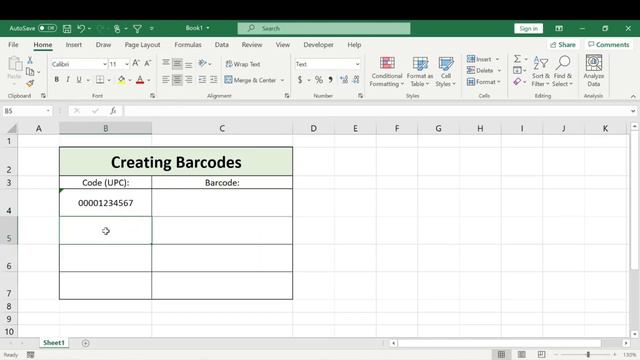Click the Fill down icon in Editing
The image size is (640, 360).
point(517,71)
